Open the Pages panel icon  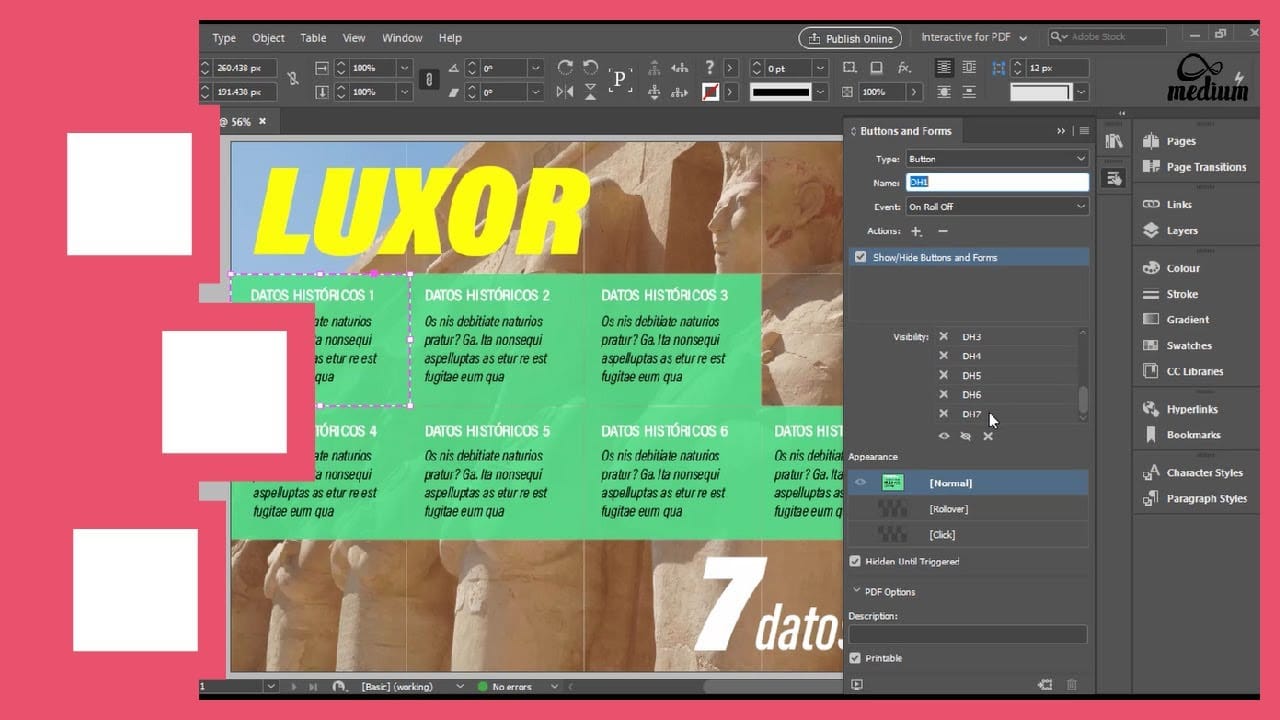coord(1151,142)
